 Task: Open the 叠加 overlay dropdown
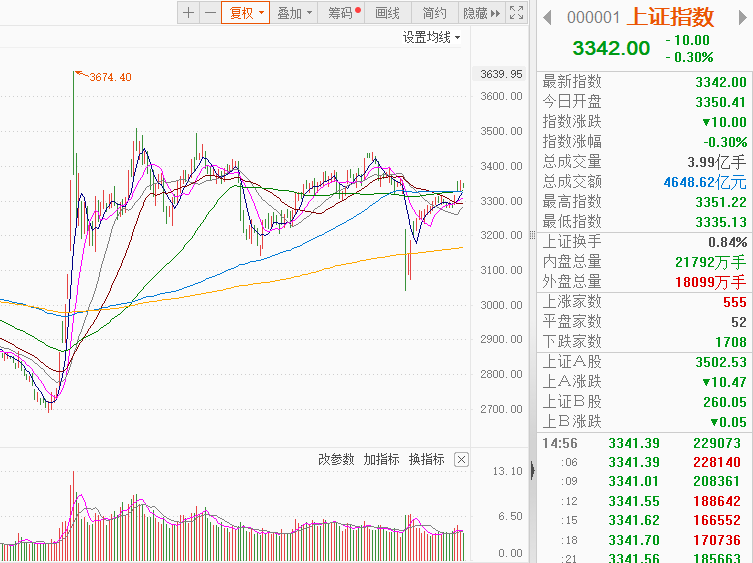click(x=295, y=13)
